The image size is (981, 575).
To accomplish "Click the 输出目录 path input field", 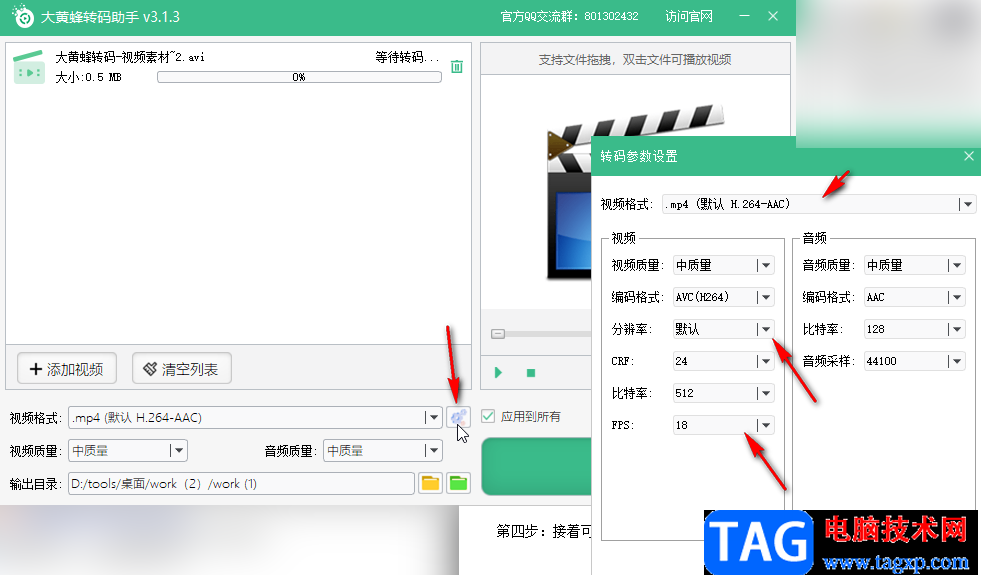I will [x=241, y=484].
